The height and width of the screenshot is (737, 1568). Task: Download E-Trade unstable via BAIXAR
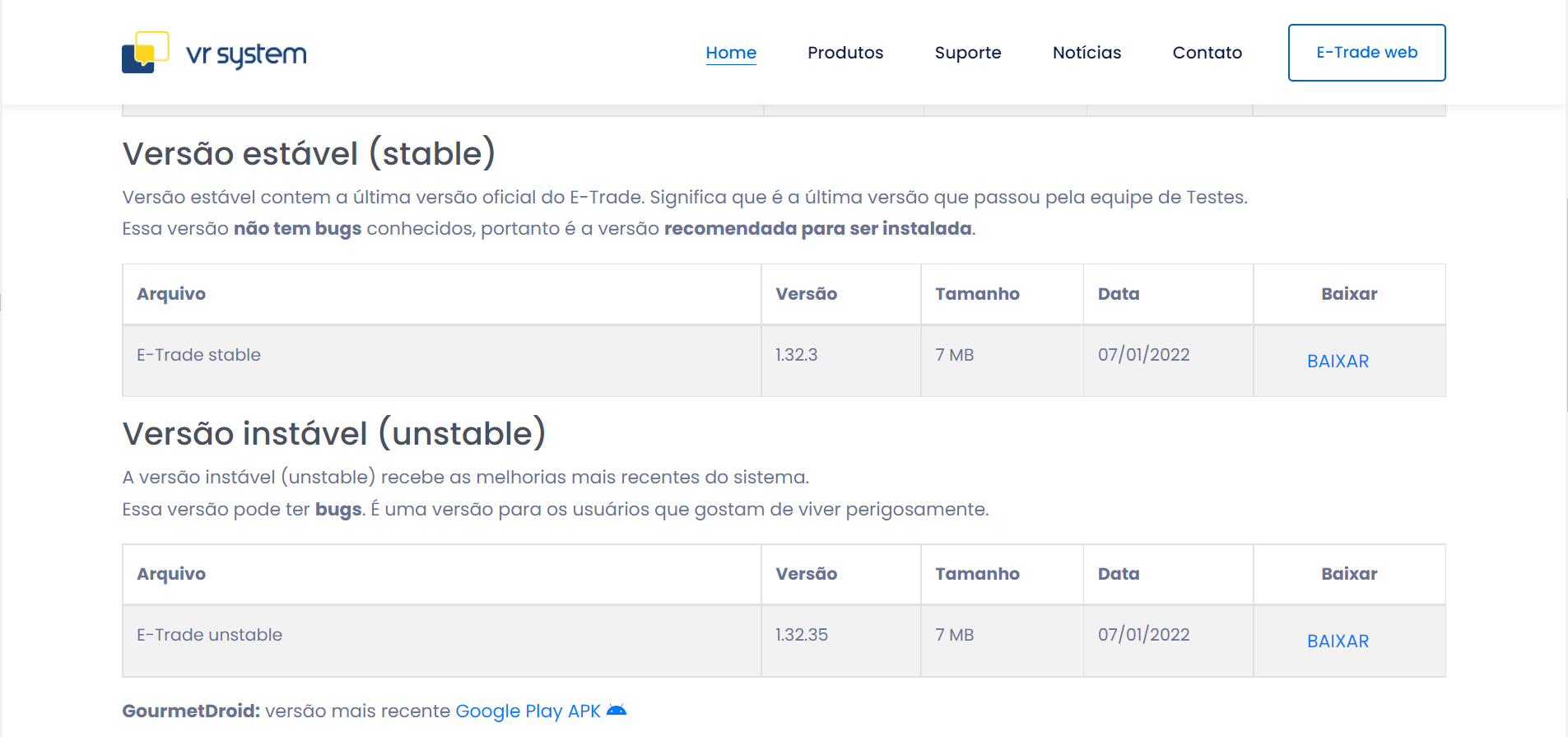pos(1338,641)
